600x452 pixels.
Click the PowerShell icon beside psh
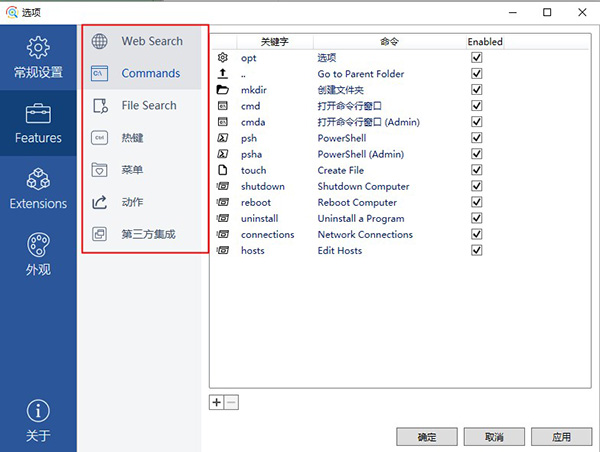(x=223, y=138)
